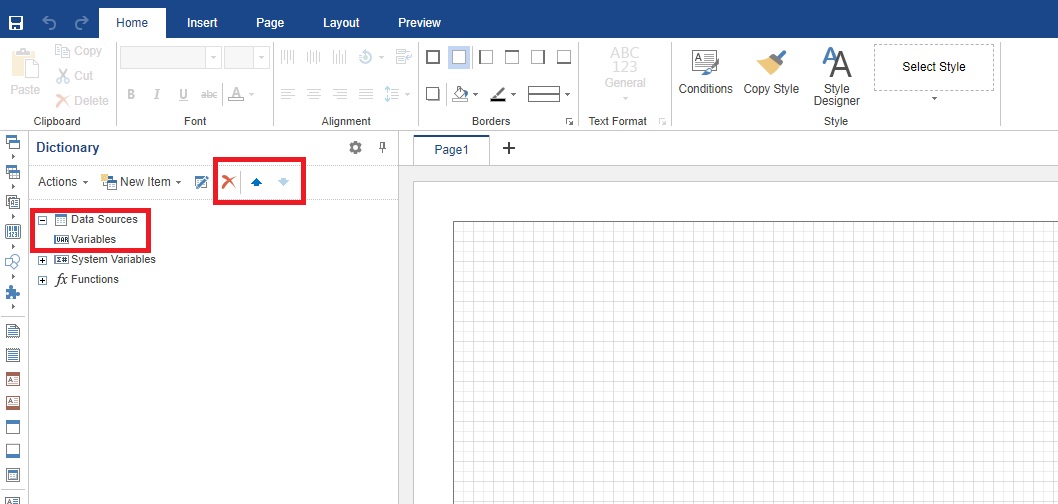Click the font color A icon
Viewport: 1058px width, 504px height.
235,94
